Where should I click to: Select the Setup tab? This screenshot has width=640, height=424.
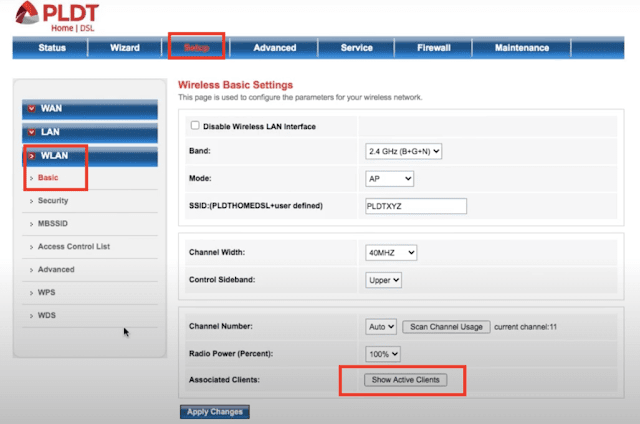coord(196,48)
